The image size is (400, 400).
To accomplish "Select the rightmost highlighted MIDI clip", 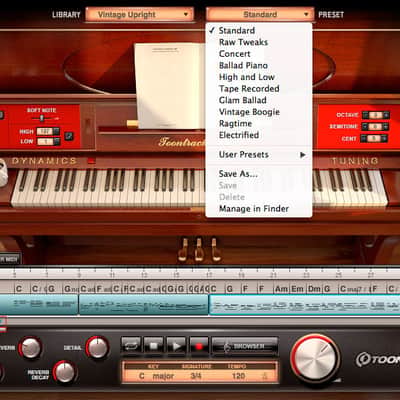I will (x=304, y=305).
